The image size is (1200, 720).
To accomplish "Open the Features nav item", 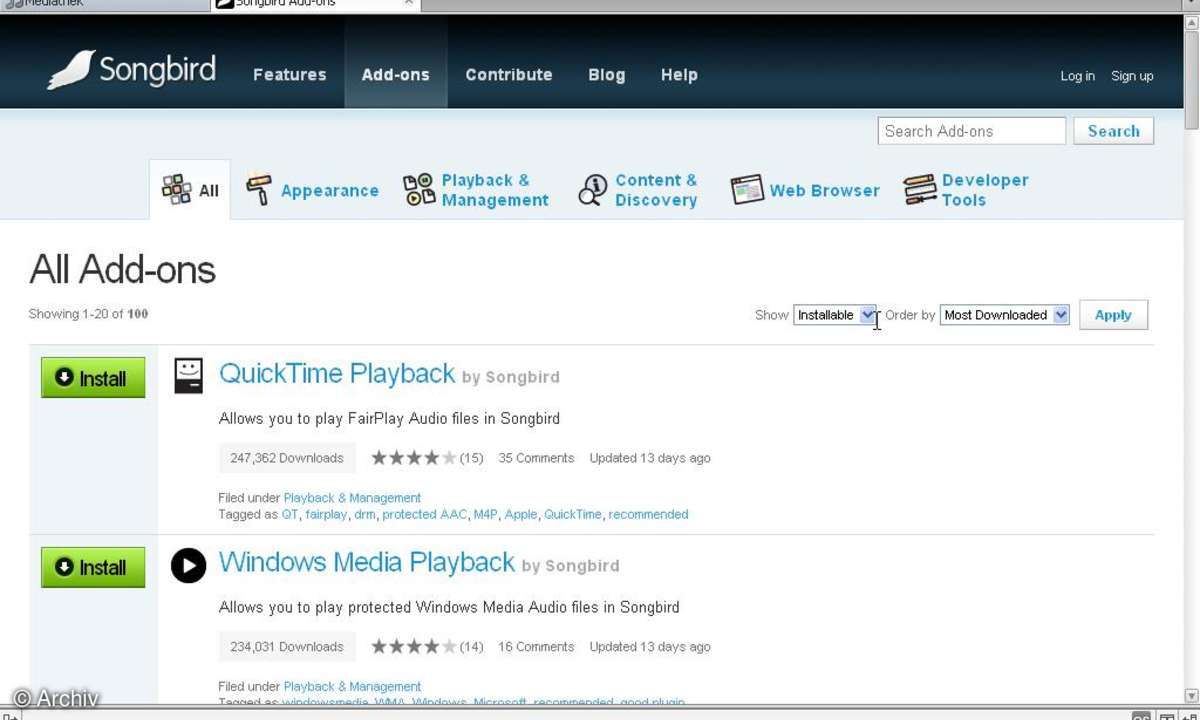I will [x=290, y=75].
